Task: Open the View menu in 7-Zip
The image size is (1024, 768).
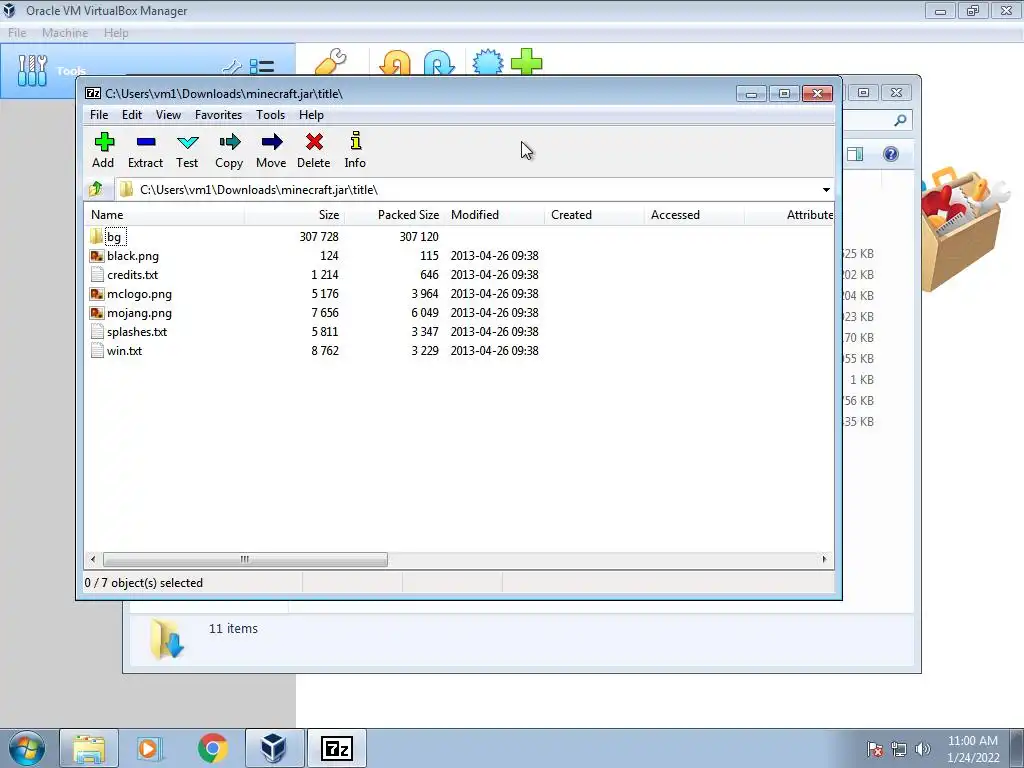Action: [x=168, y=115]
